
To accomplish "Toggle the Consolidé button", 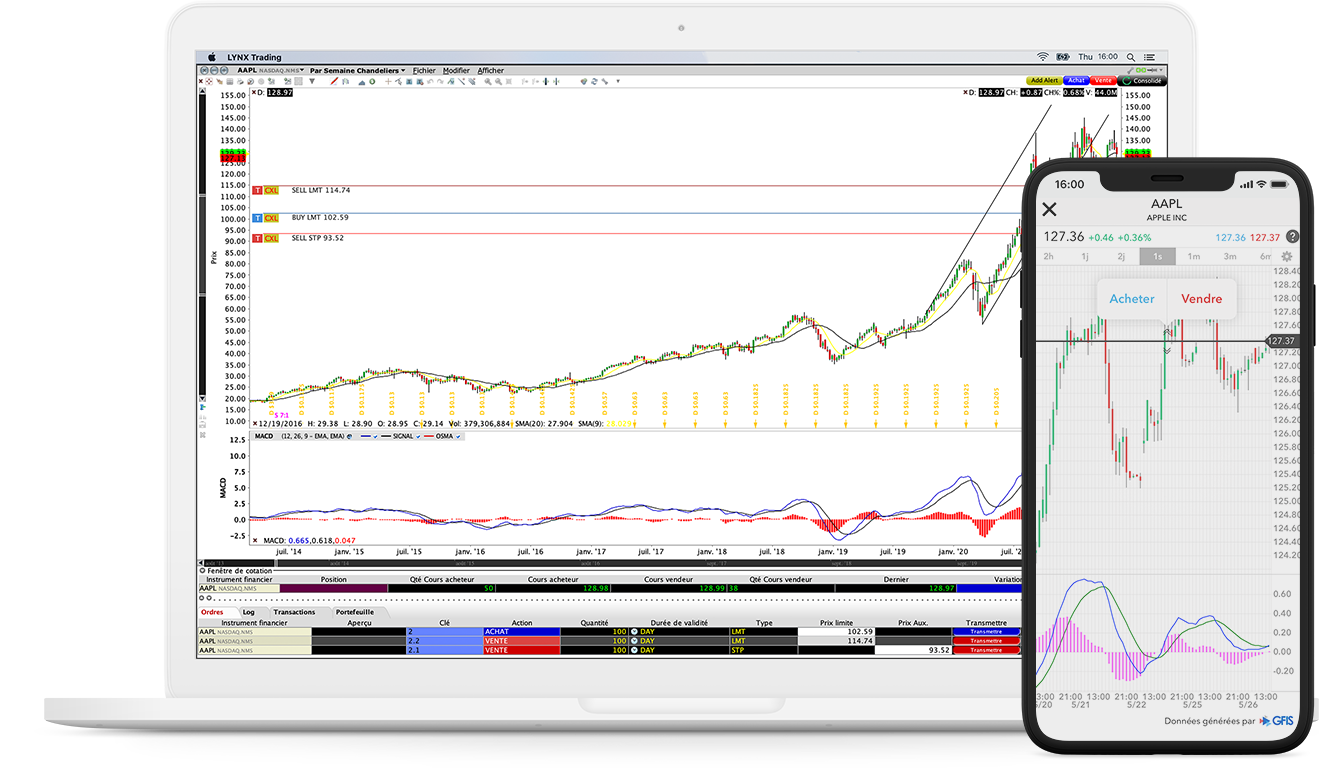I will pos(1142,80).
